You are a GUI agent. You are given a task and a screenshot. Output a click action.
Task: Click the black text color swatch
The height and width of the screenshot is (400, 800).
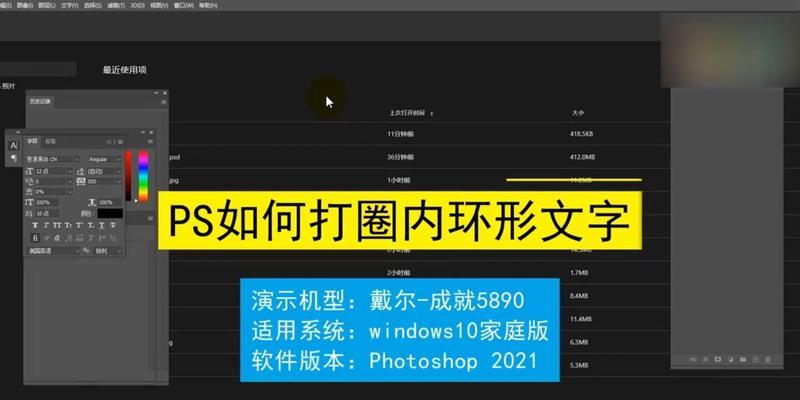(110, 213)
